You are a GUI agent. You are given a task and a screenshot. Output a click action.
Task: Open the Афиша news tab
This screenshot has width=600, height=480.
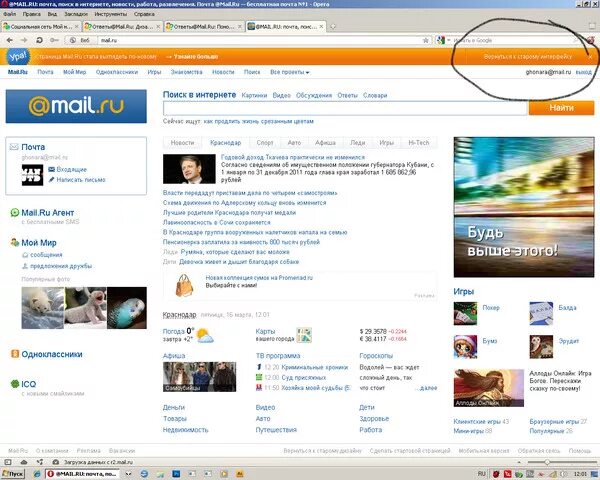(325, 143)
